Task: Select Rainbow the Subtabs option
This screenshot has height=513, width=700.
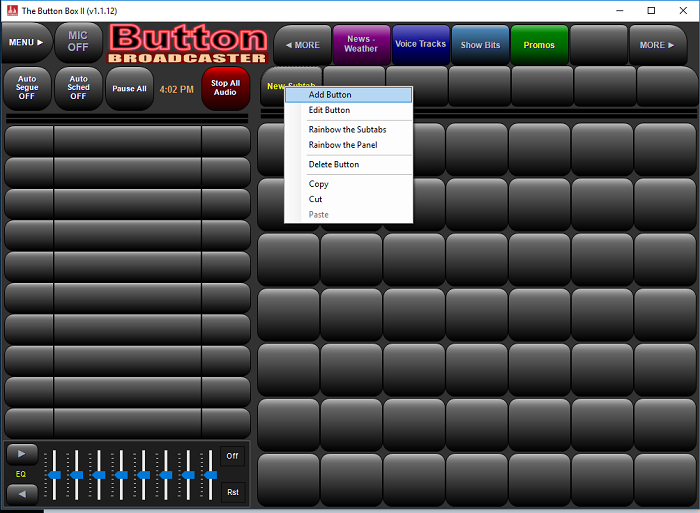Action: pos(348,129)
